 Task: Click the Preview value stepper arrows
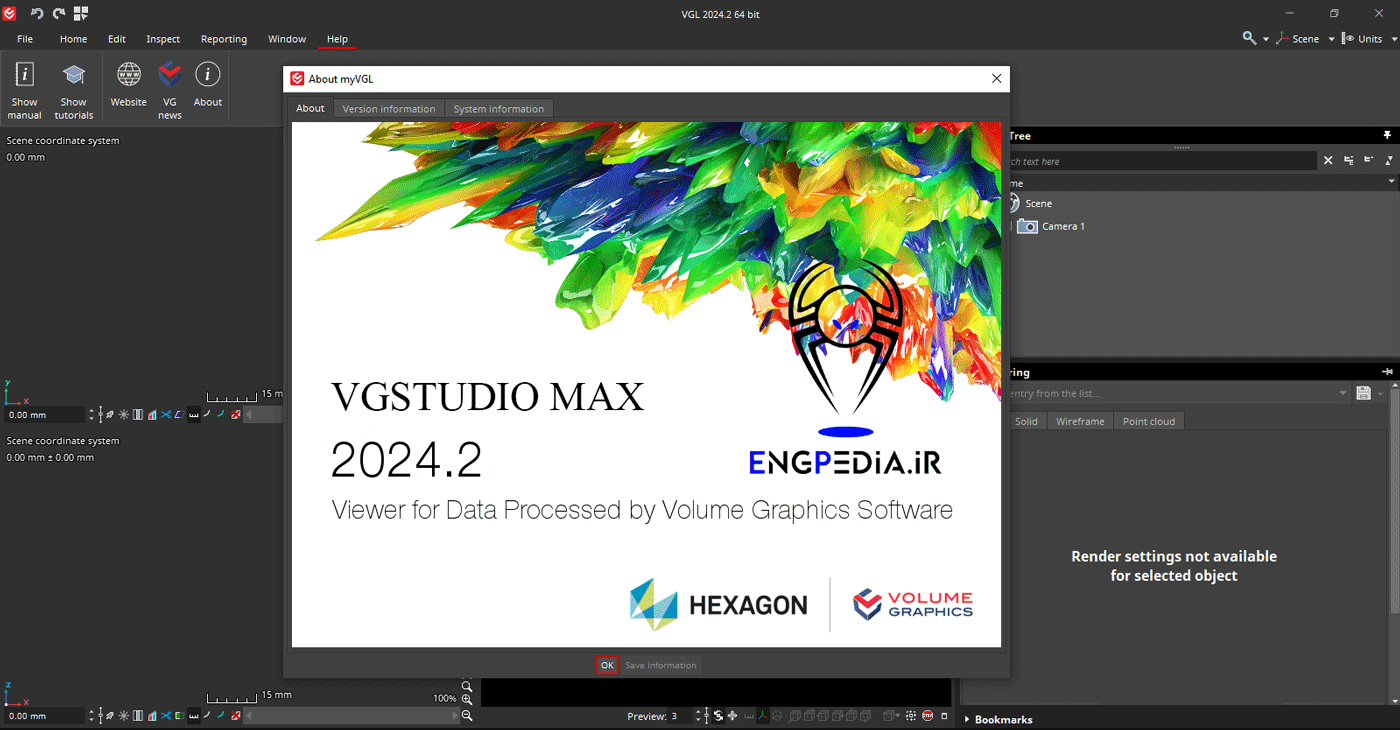pyautogui.click(x=698, y=716)
